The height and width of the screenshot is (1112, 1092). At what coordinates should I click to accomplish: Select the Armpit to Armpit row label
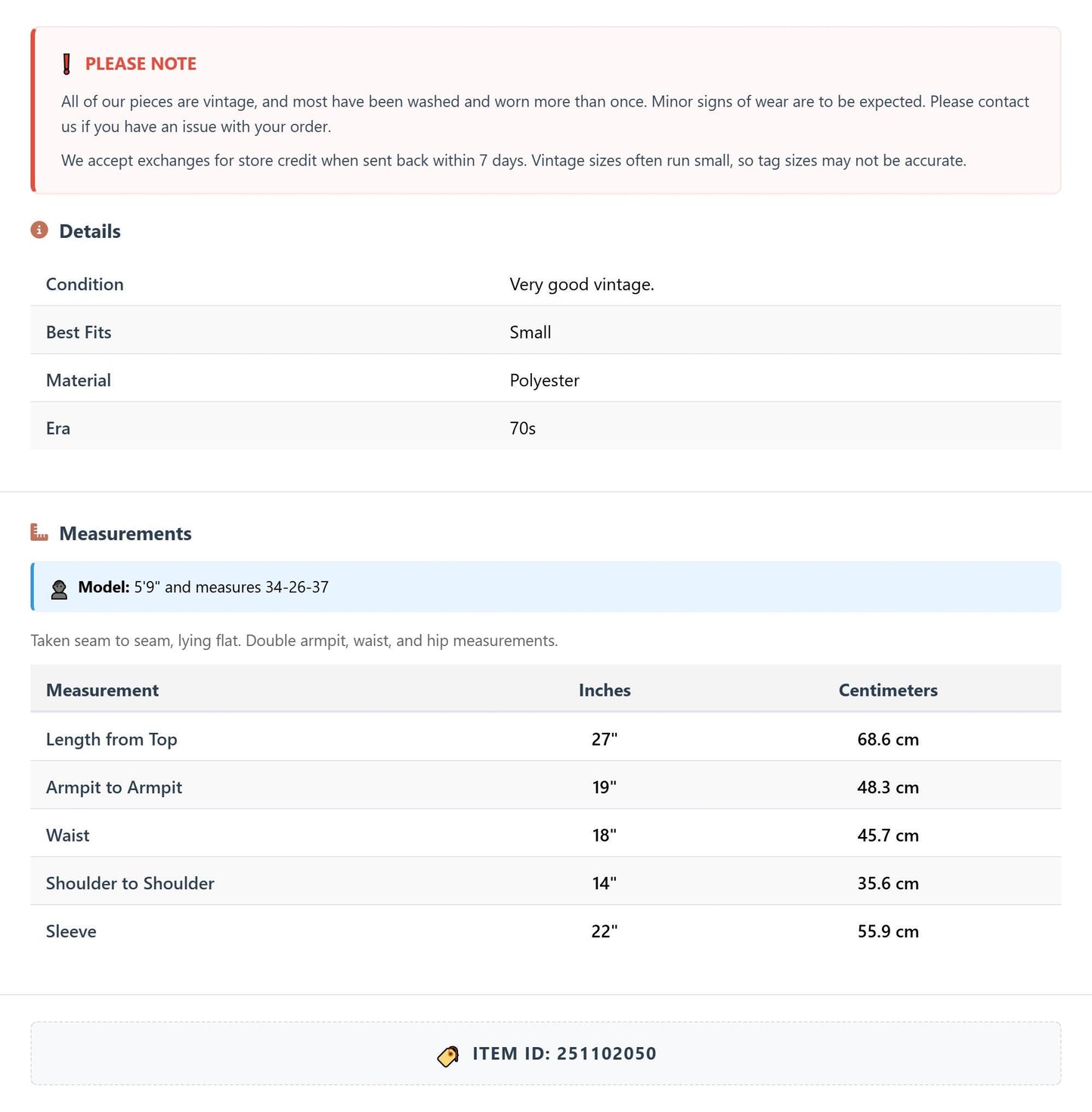point(114,787)
